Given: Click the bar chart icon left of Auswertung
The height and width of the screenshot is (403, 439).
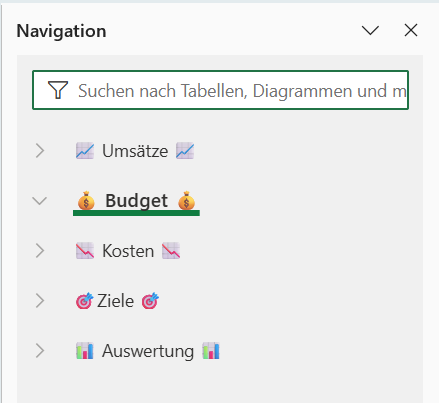Looking at the screenshot, I should pyautogui.click(x=85, y=351).
